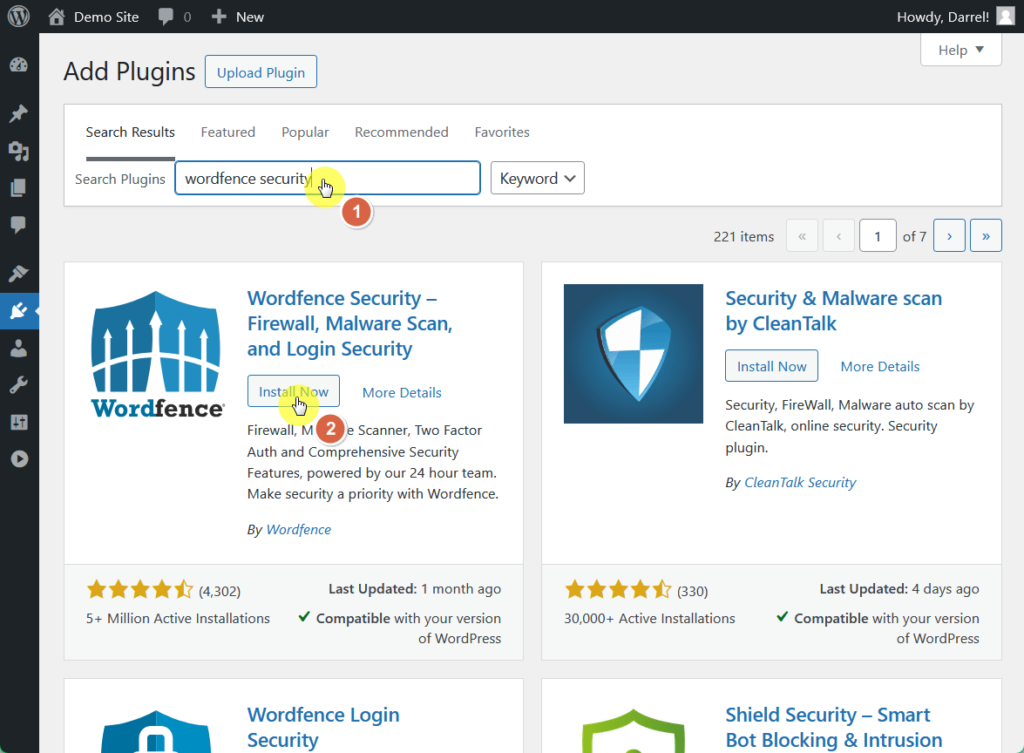This screenshot has width=1024, height=753.
Task: Switch to the Featured tab
Action: (x=228, y=132)
